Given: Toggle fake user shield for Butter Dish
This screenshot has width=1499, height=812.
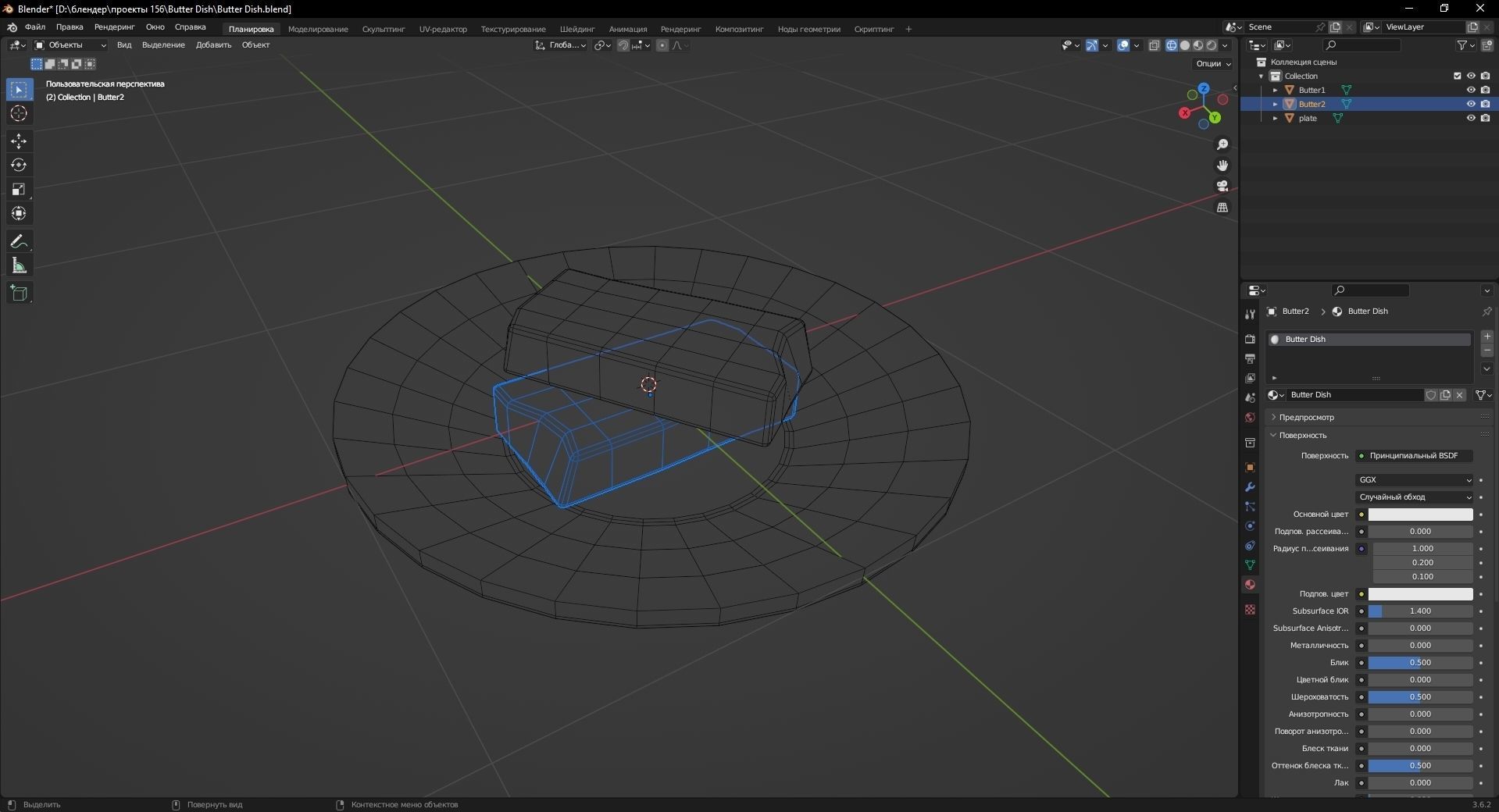Looking at the screenshot, I should 1431,395.
